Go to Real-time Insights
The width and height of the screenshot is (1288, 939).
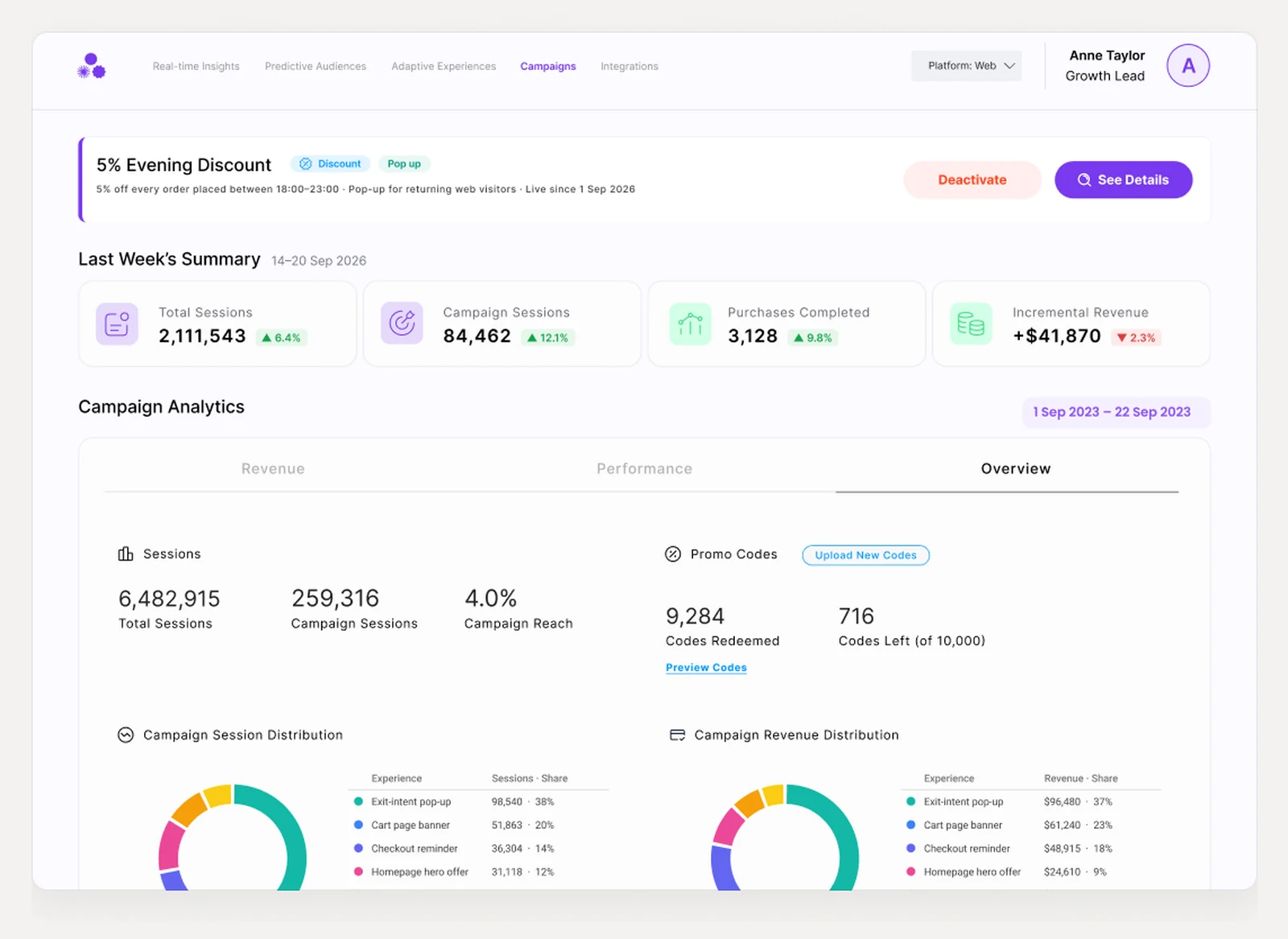point(196,66)
